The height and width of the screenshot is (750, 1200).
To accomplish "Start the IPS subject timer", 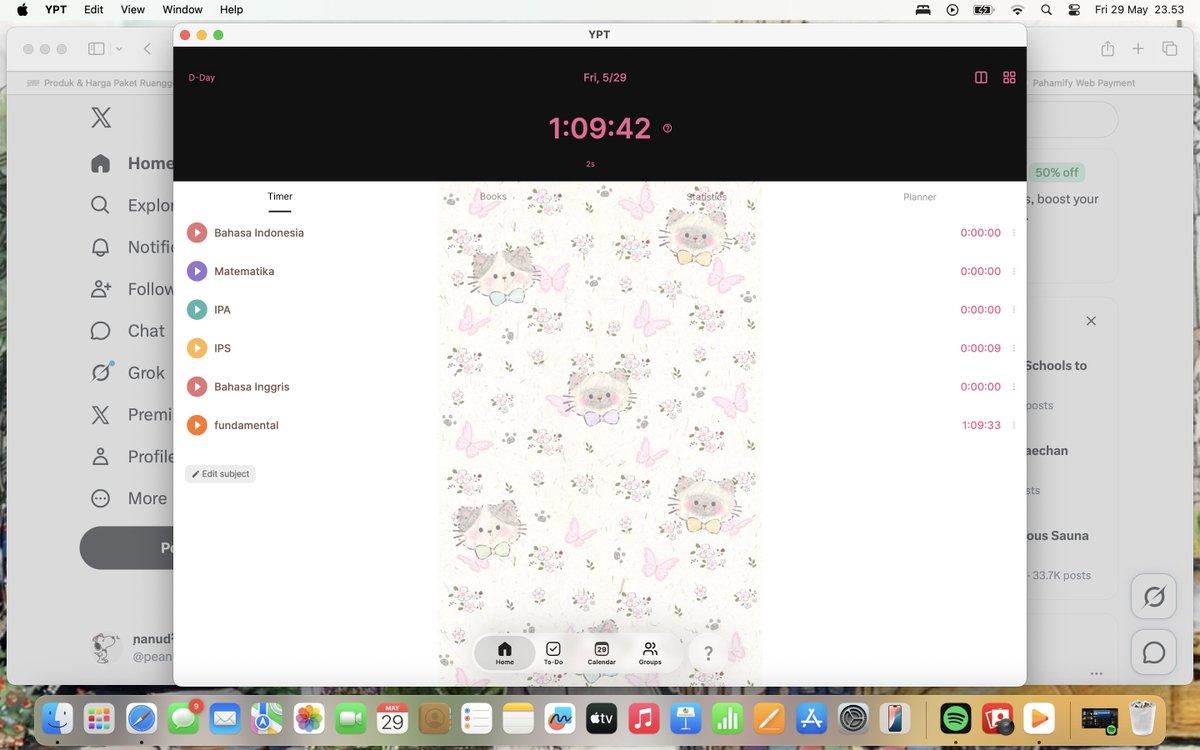I will (197, 348).
